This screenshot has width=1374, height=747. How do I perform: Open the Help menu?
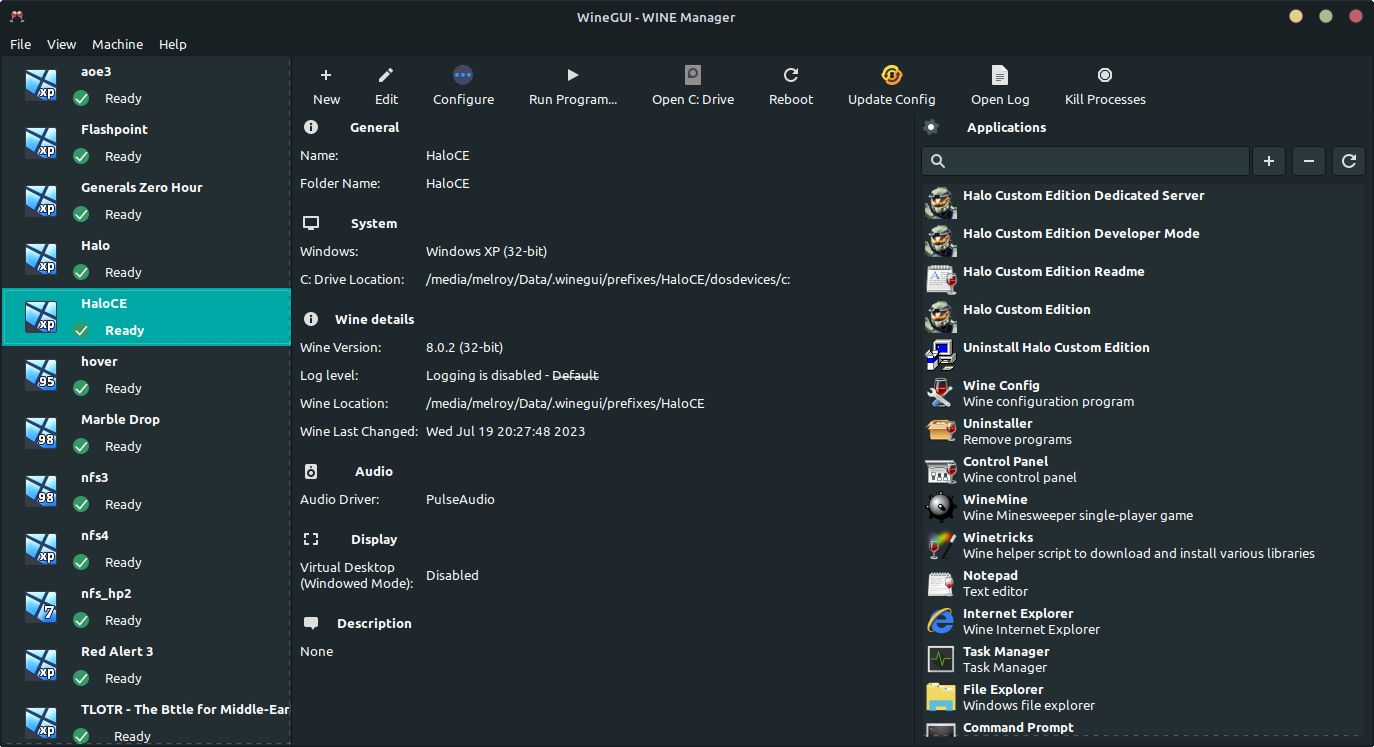pyautogui.click(x=172, y=44)
